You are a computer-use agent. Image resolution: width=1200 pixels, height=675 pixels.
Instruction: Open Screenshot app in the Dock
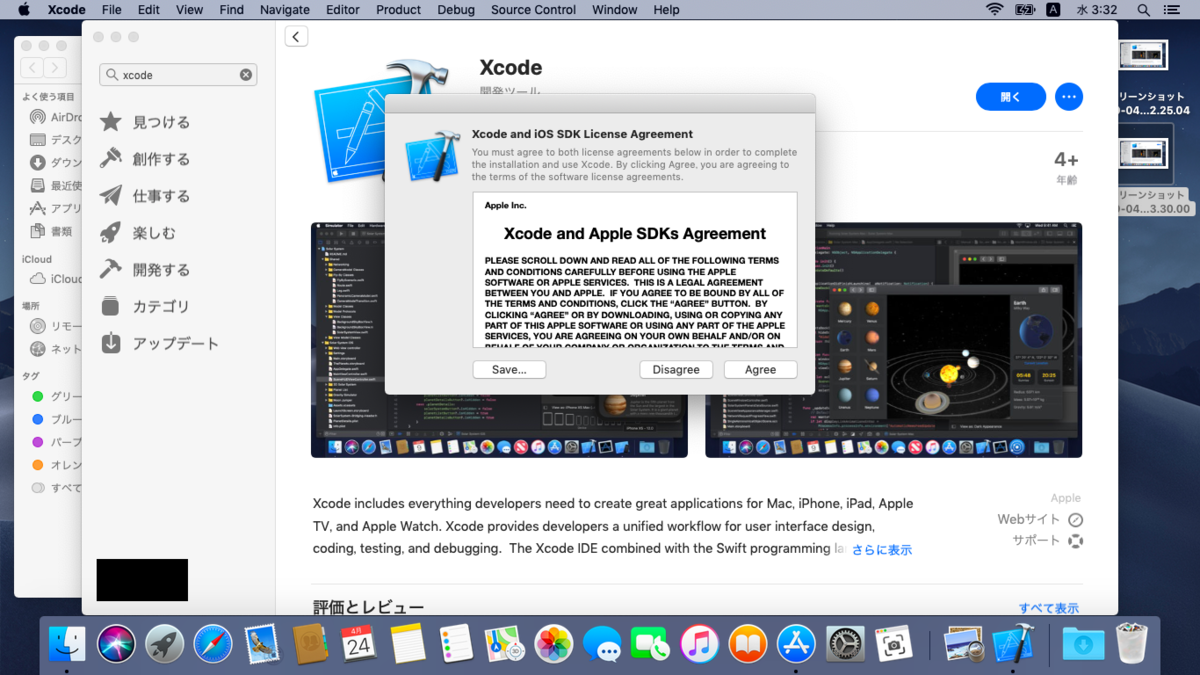coord(893,644)
